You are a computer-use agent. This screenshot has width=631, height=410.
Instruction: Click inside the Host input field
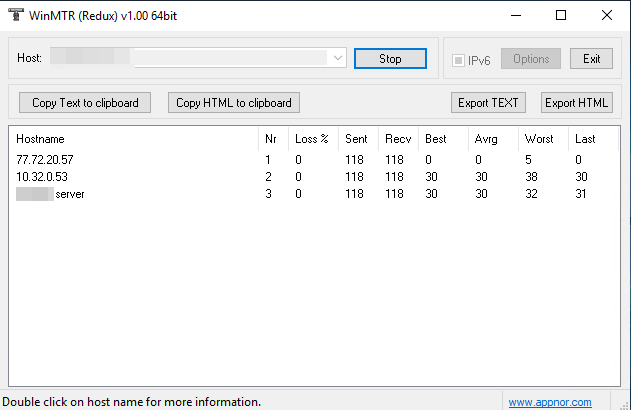pyautogui.click(x=190, y=59)
